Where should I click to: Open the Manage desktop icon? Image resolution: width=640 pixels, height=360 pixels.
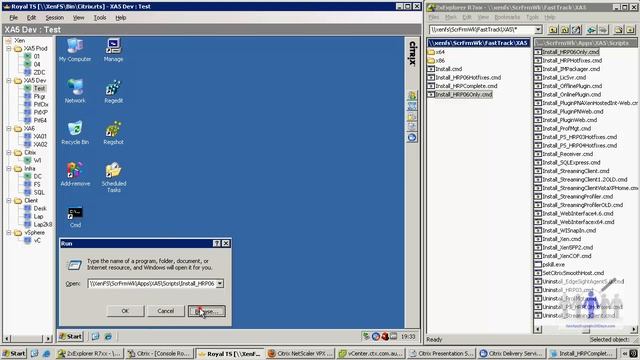tap(113, 50)
